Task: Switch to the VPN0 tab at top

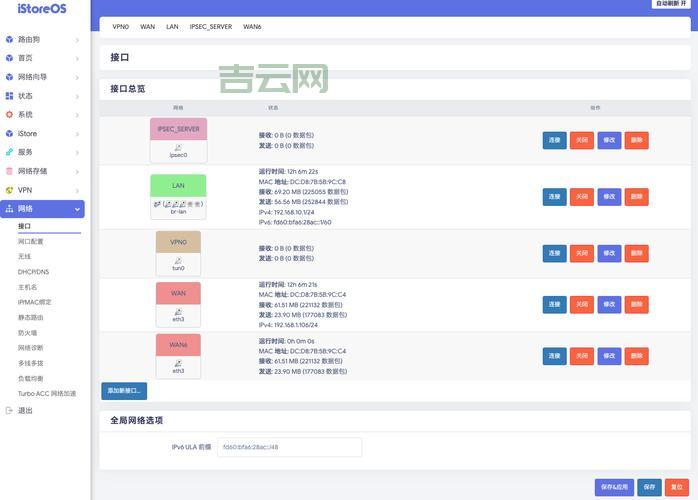Action: [x=121, y=27]
